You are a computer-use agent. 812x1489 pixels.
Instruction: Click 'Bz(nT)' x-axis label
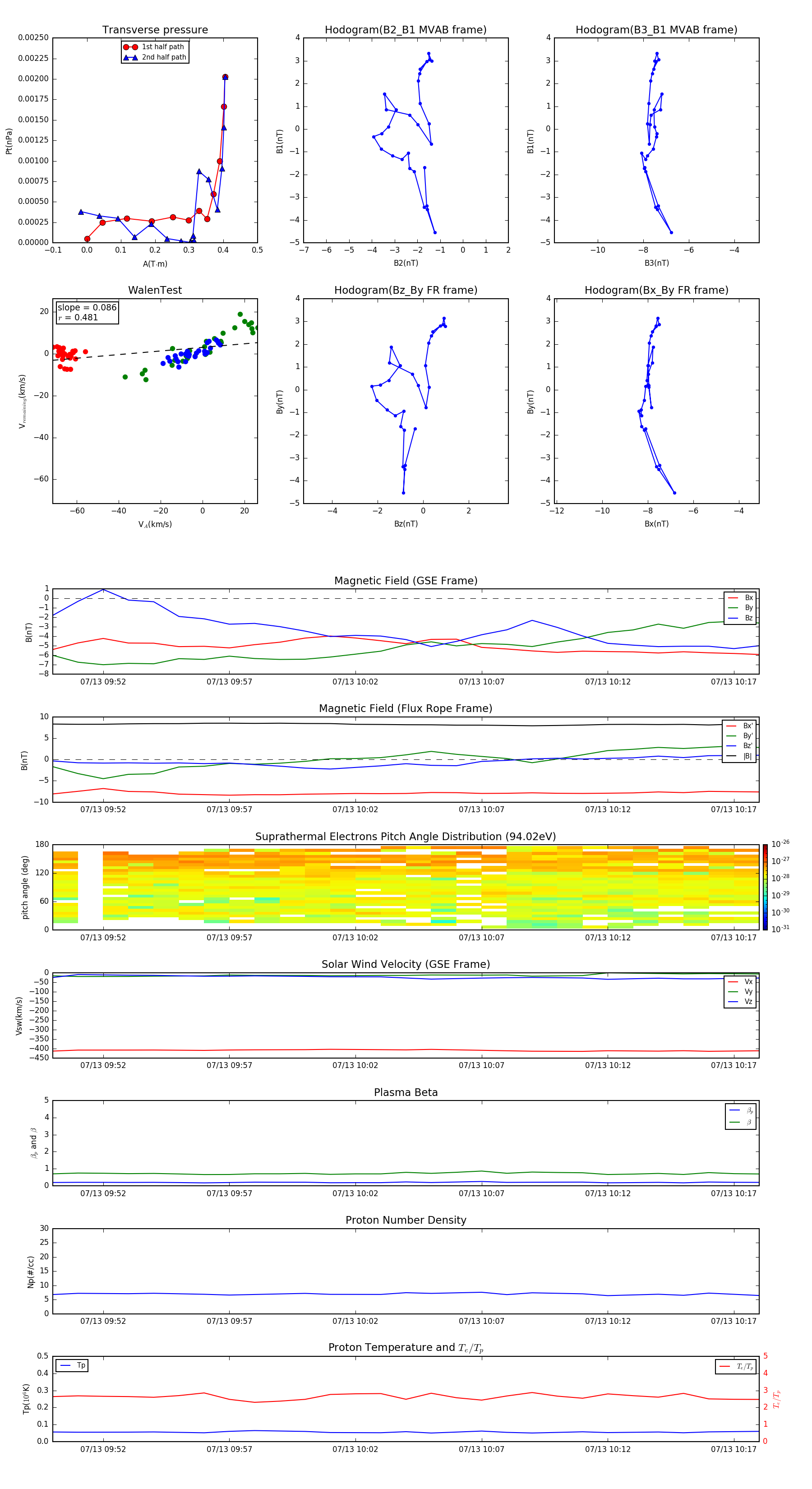coord(406,524)
